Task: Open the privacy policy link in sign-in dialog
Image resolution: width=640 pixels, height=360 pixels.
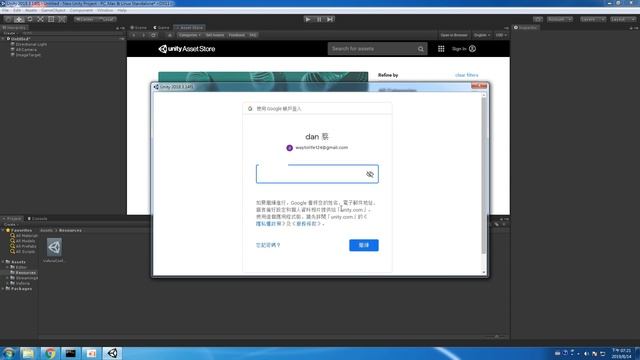Action: click(x=270, y=224)
